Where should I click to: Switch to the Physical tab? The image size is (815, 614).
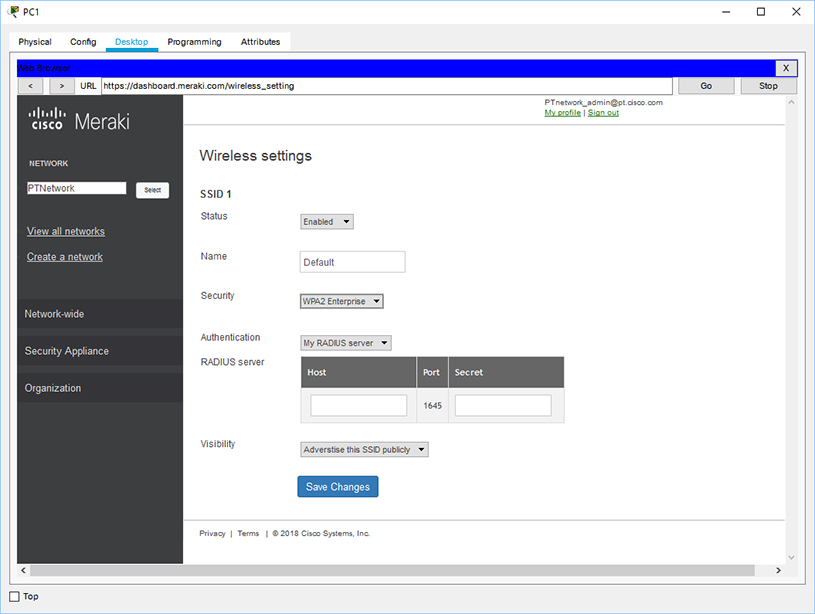point(35,42)
